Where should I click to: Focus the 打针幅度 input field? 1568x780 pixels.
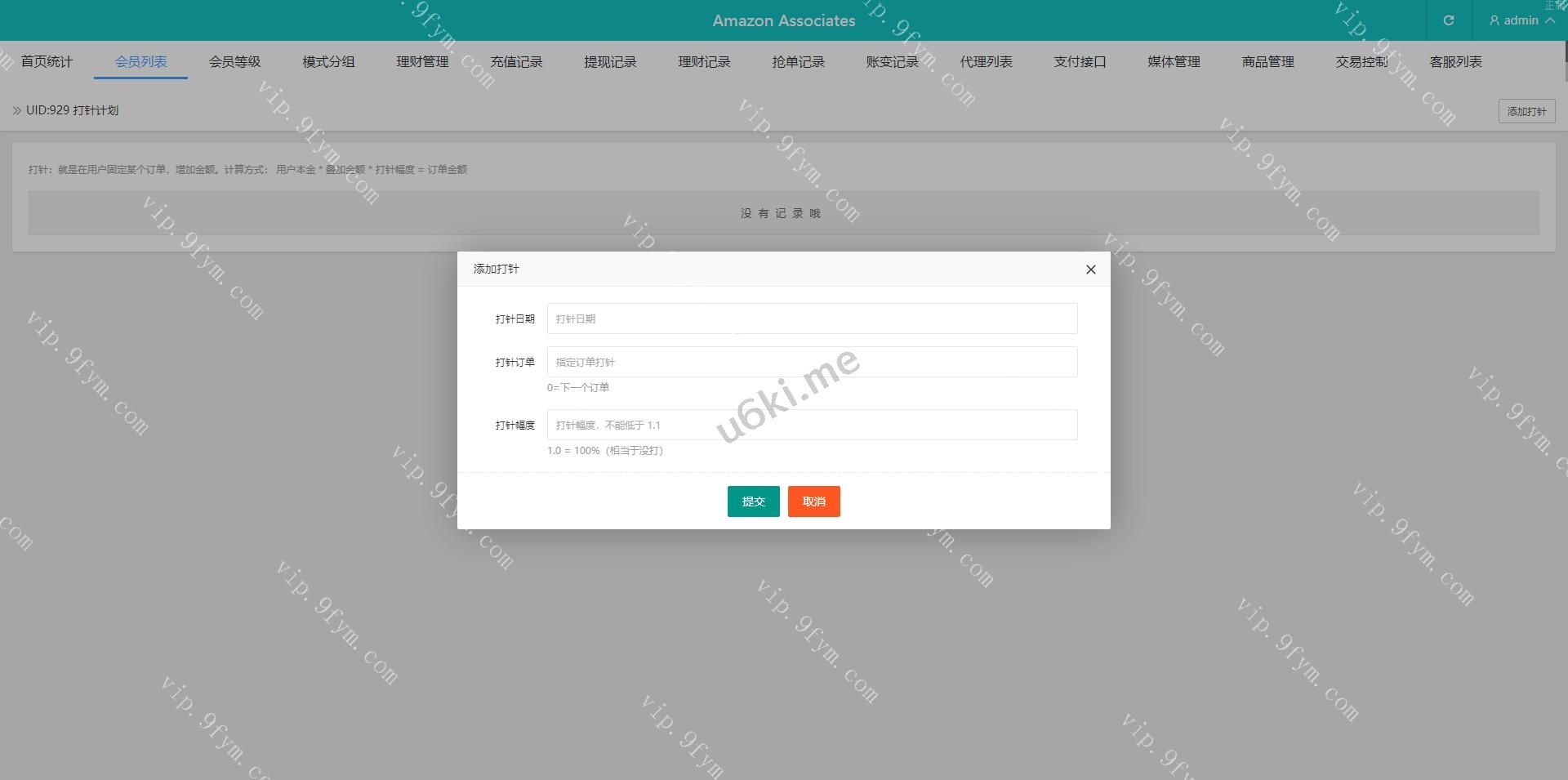pyautogui.click(x=812, y=425)
